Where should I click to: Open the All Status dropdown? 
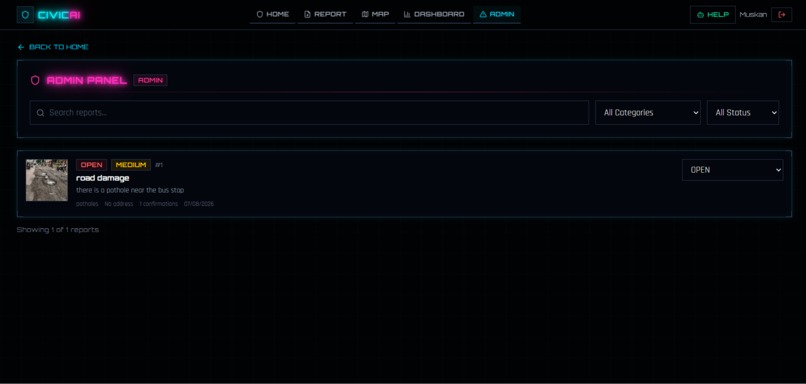(743, 113)
